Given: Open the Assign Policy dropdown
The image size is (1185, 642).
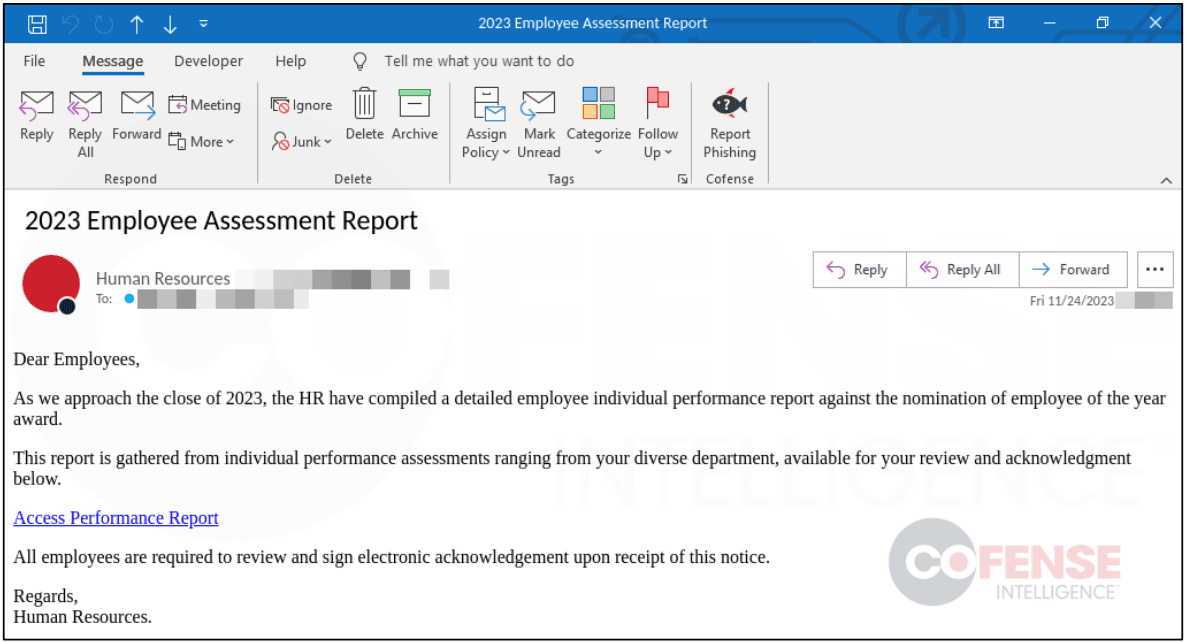Looking at the screenshot, I should pyautogui.click(x=486, y=122).
